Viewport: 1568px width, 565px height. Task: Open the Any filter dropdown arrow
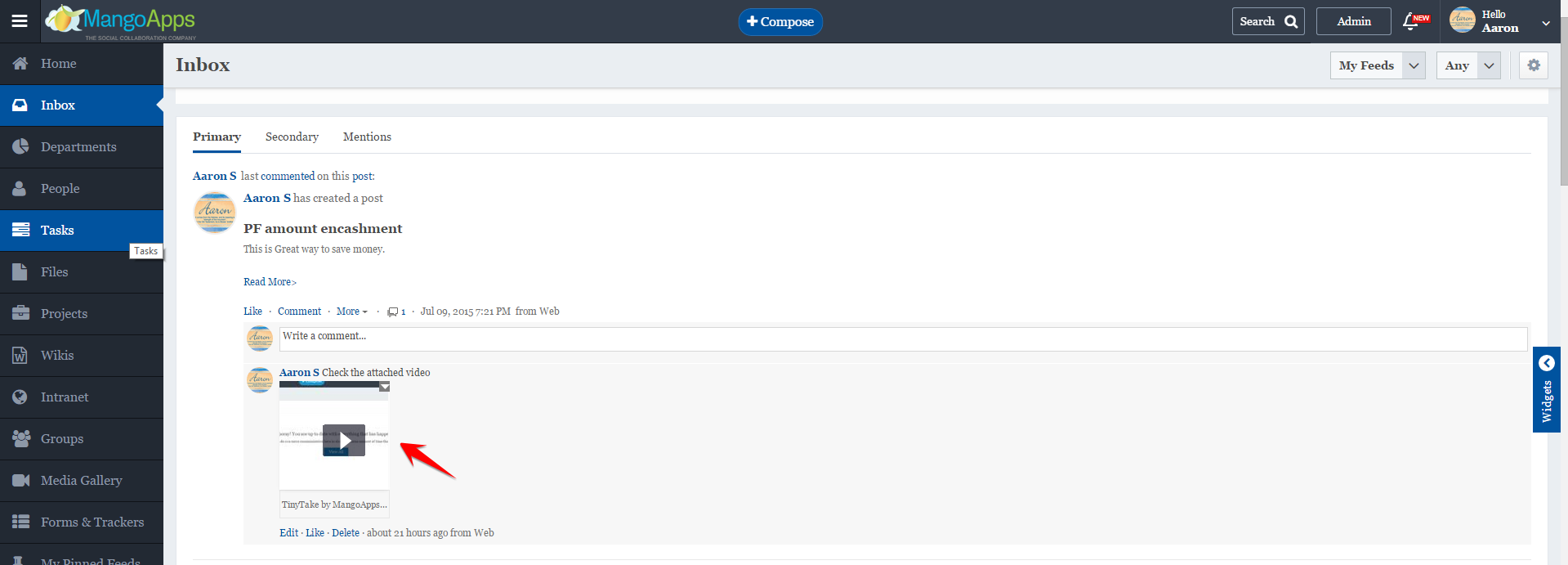tap(1489, 65)
